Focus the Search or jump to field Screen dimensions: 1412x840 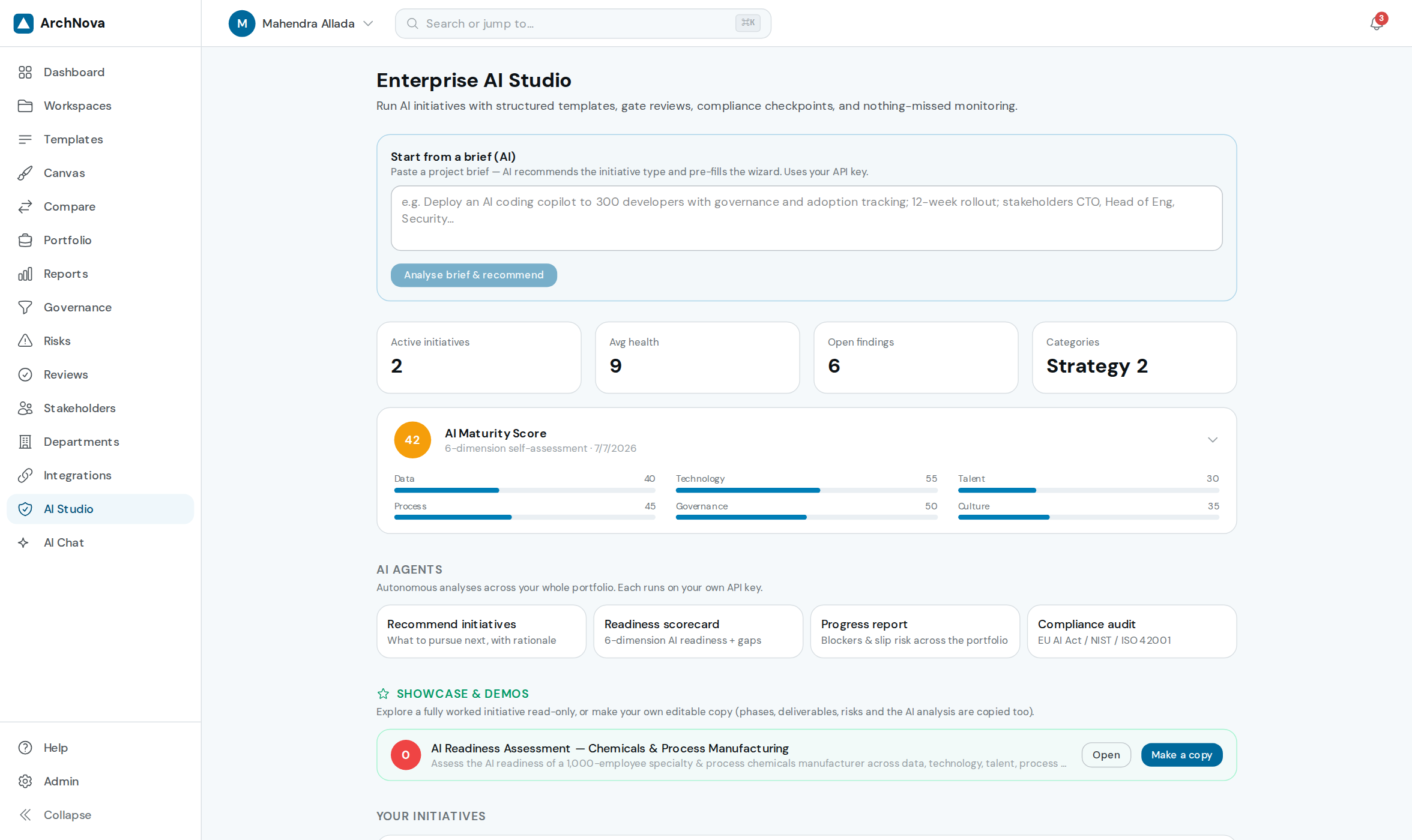(583, 23)
